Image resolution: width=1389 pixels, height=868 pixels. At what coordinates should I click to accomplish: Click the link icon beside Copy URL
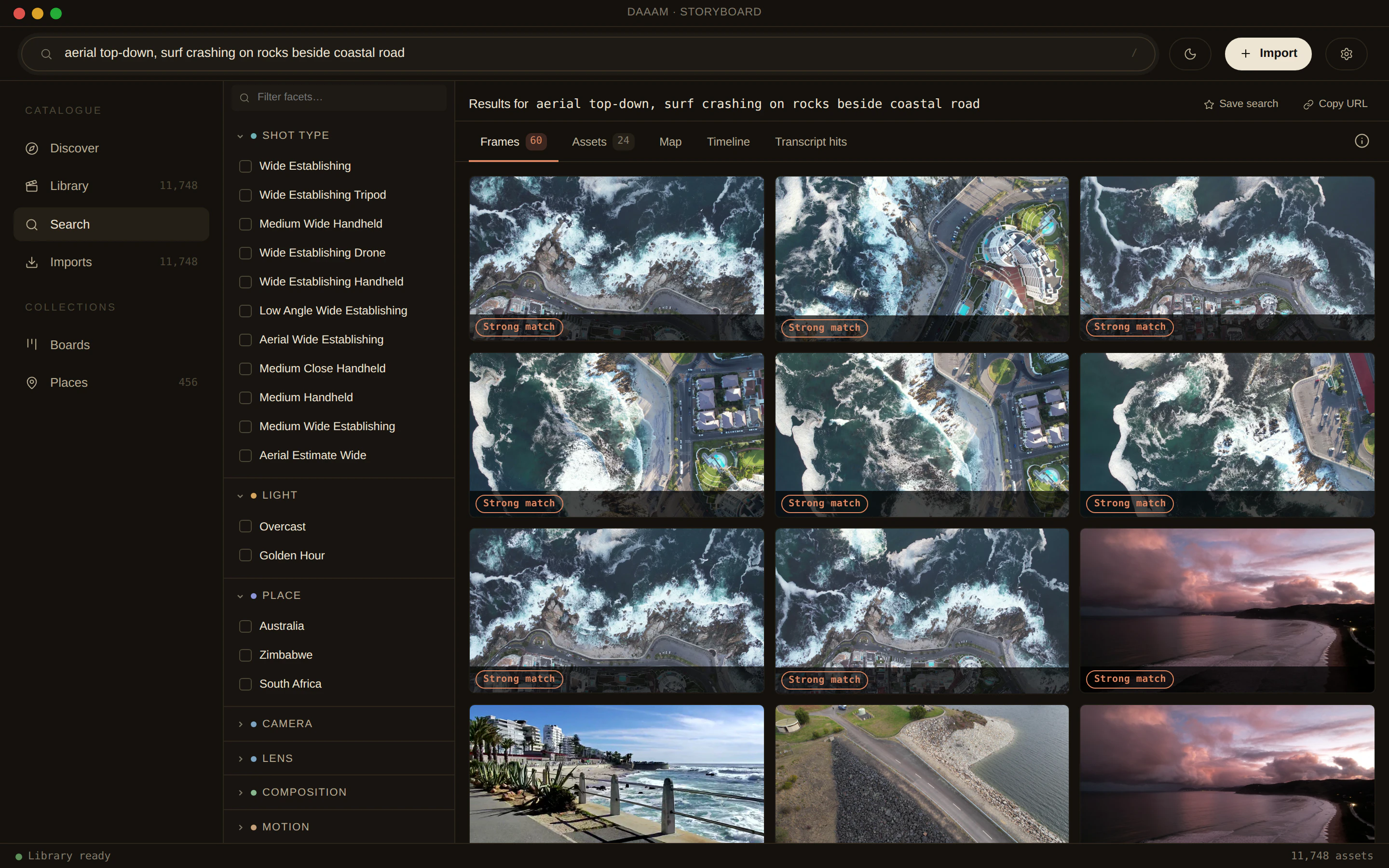tap(1308, 105)
